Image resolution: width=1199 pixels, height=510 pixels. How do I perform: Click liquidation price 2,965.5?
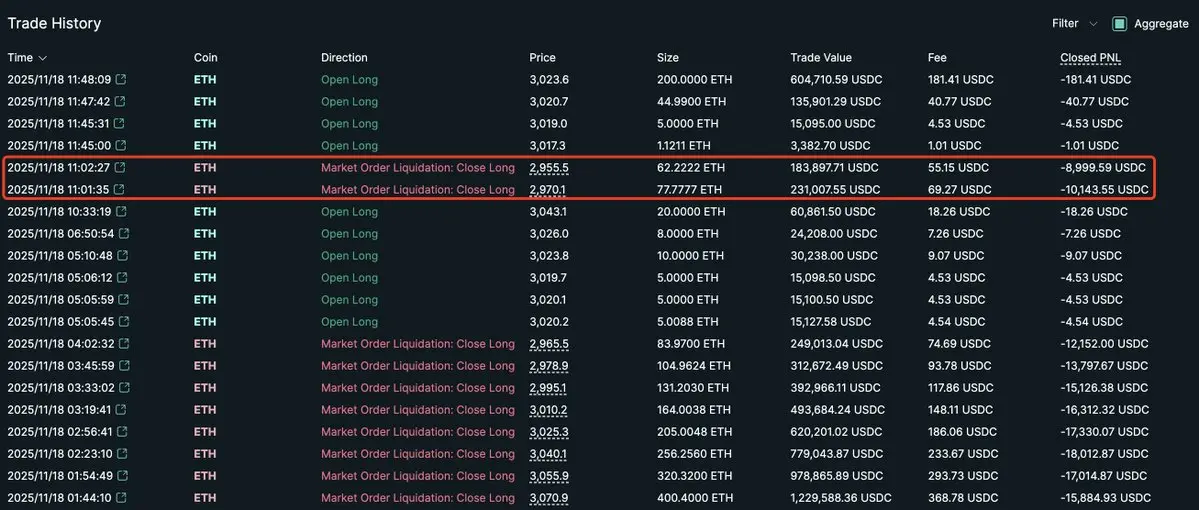[548, 344]
